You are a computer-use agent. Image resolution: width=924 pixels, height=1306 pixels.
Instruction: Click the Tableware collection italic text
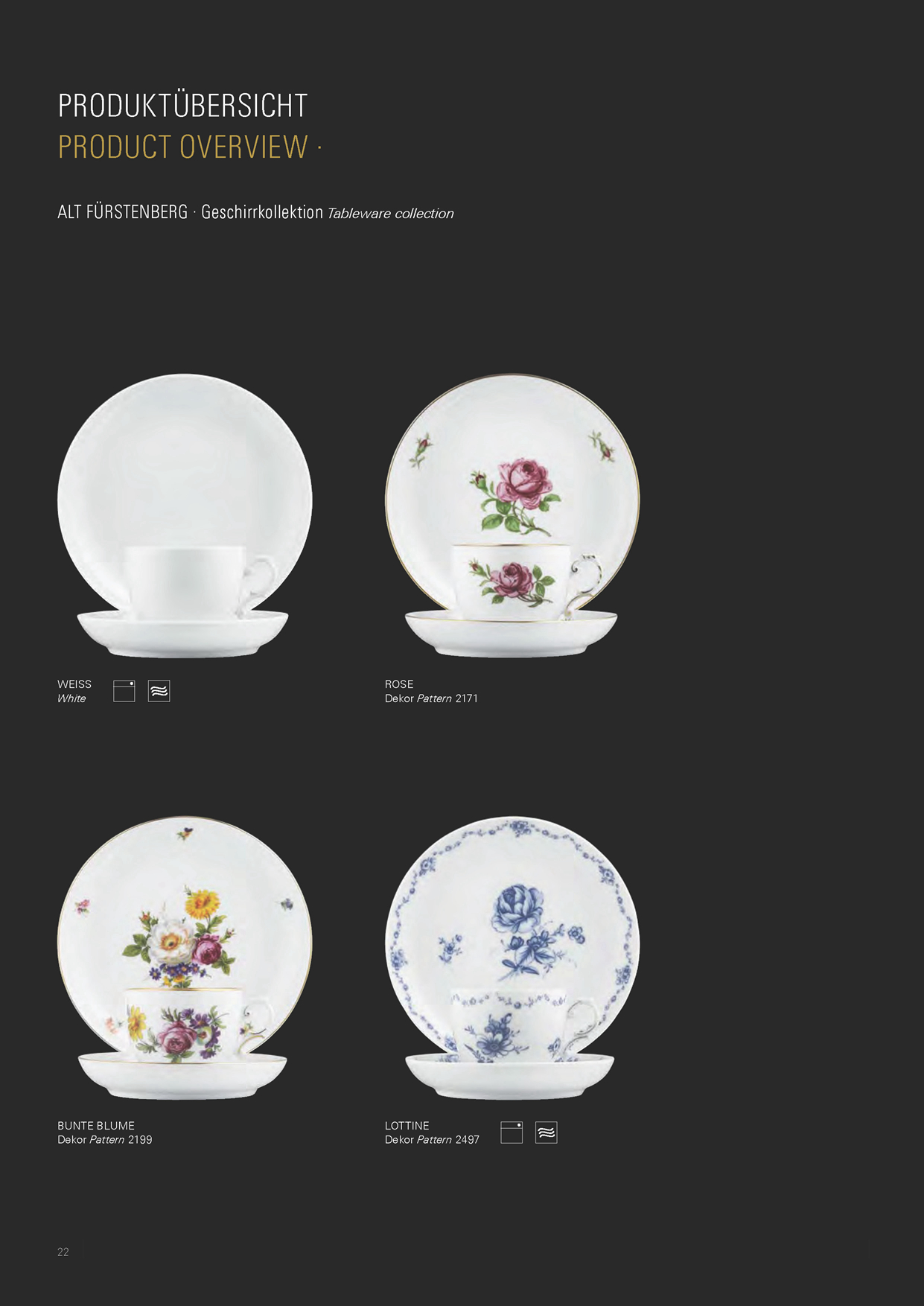(390, 214)
